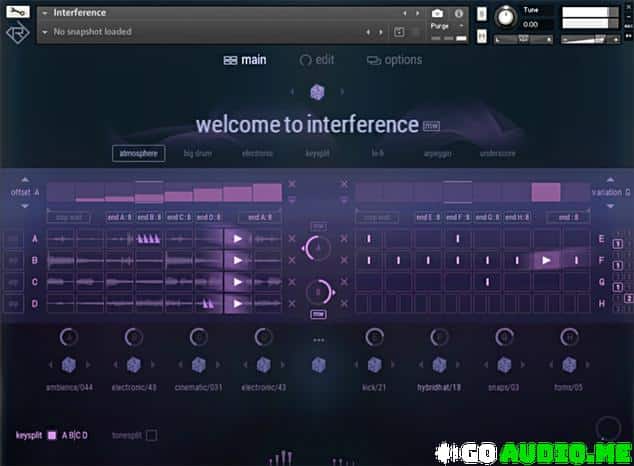Select next sample after ambience/044
The image size is (634, 466).
click(88, 365)
